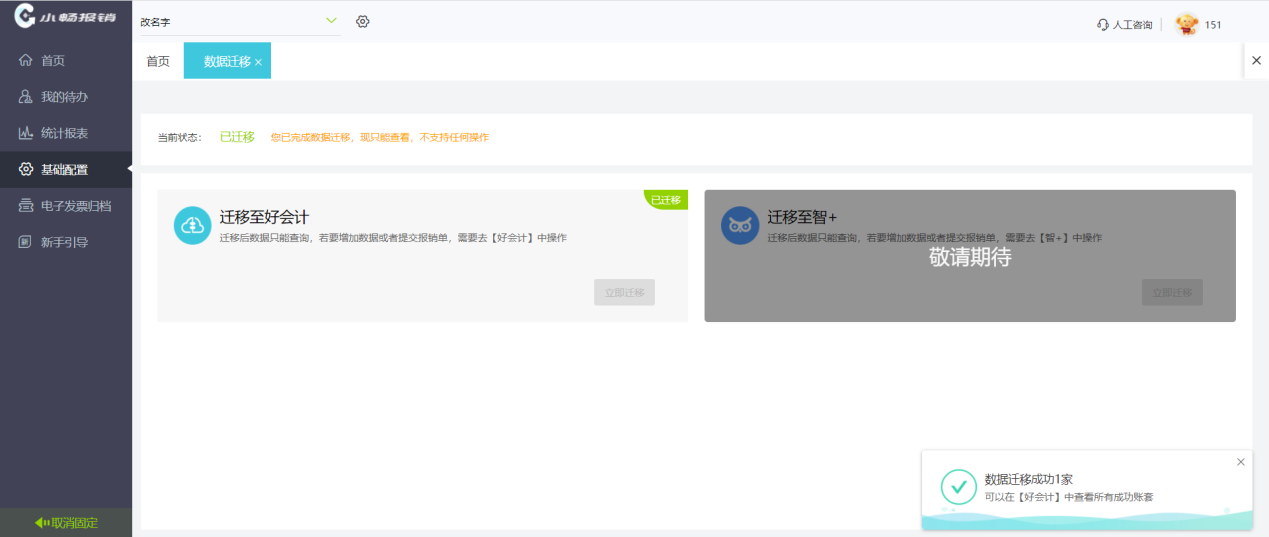Click the green 已迁移 corner badge
The width and height of the screenshot is (1269, 537).
667,199
